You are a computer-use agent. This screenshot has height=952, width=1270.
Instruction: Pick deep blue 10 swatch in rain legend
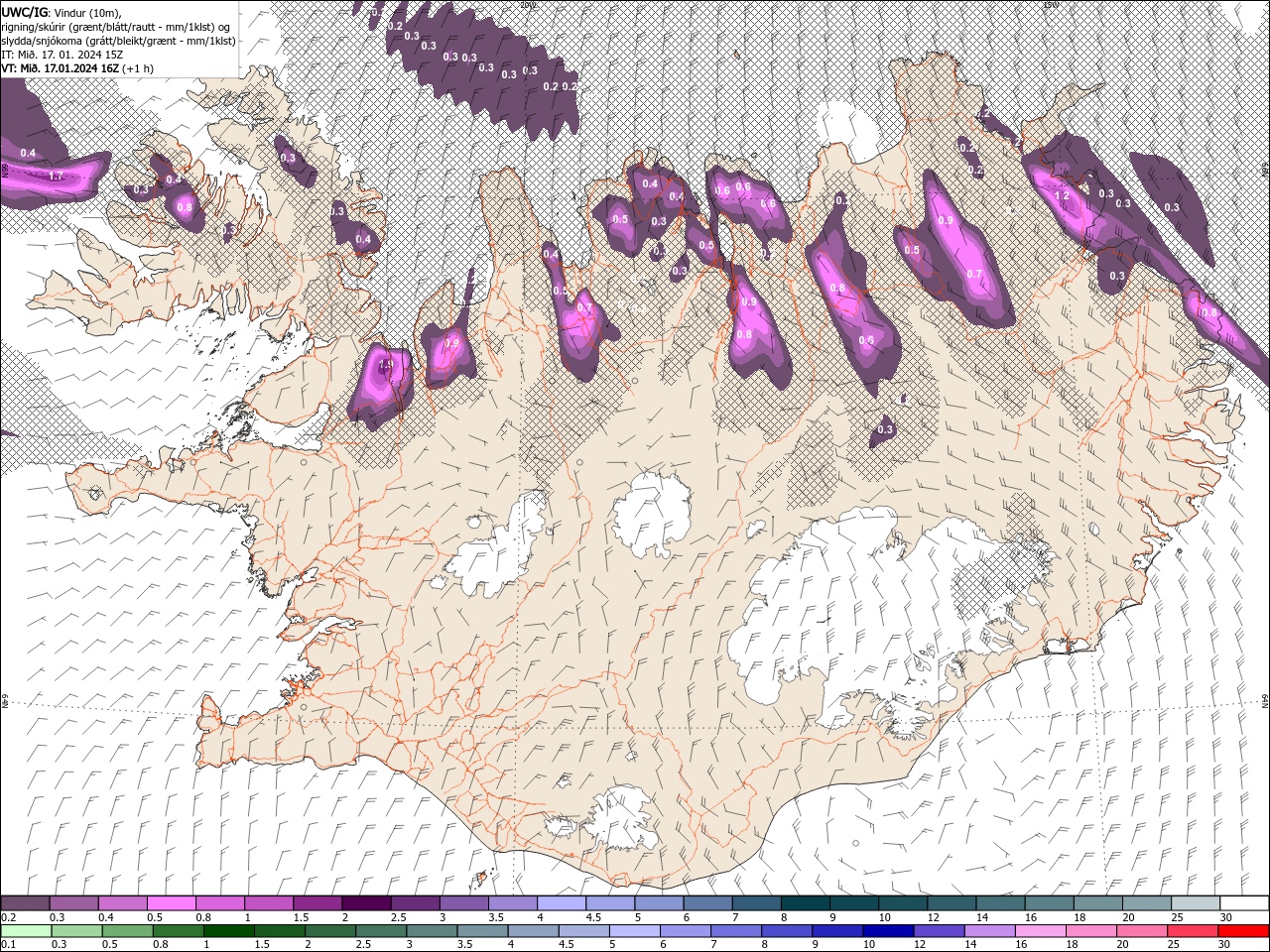point(887,931)
